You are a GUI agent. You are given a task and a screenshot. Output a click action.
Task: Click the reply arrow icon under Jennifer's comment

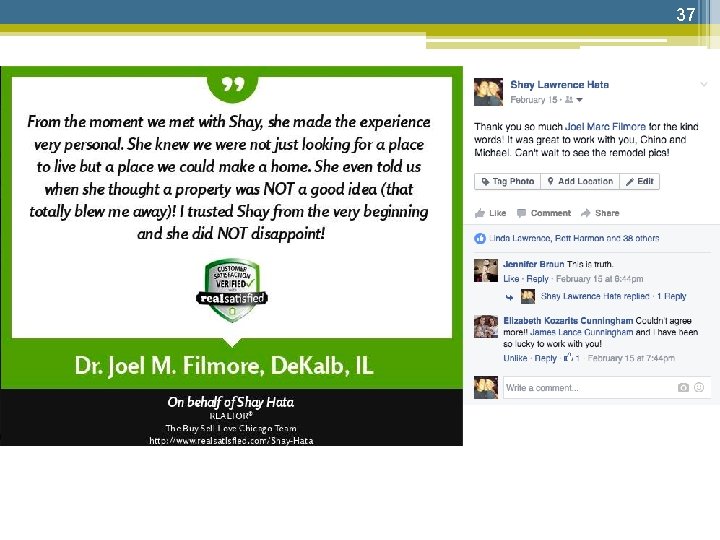tap(509, 297)
